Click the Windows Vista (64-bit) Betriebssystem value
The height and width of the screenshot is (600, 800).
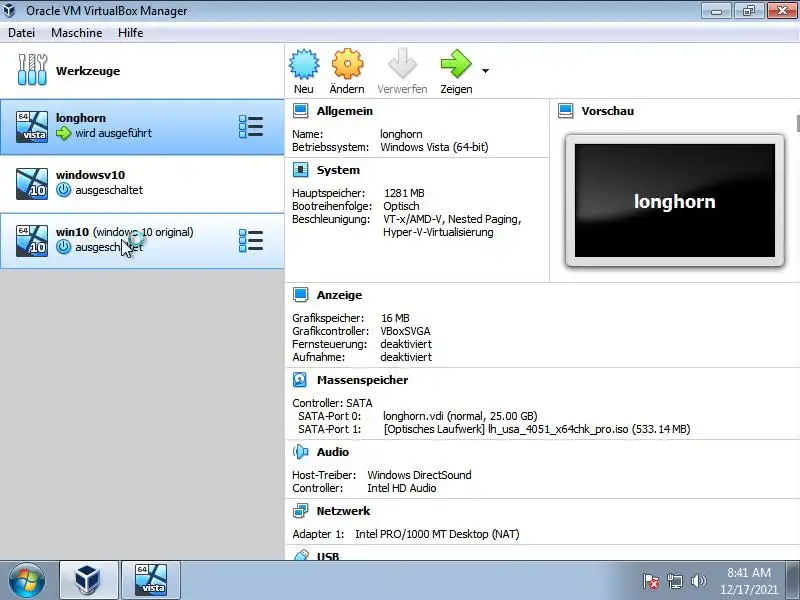(434, 147)
